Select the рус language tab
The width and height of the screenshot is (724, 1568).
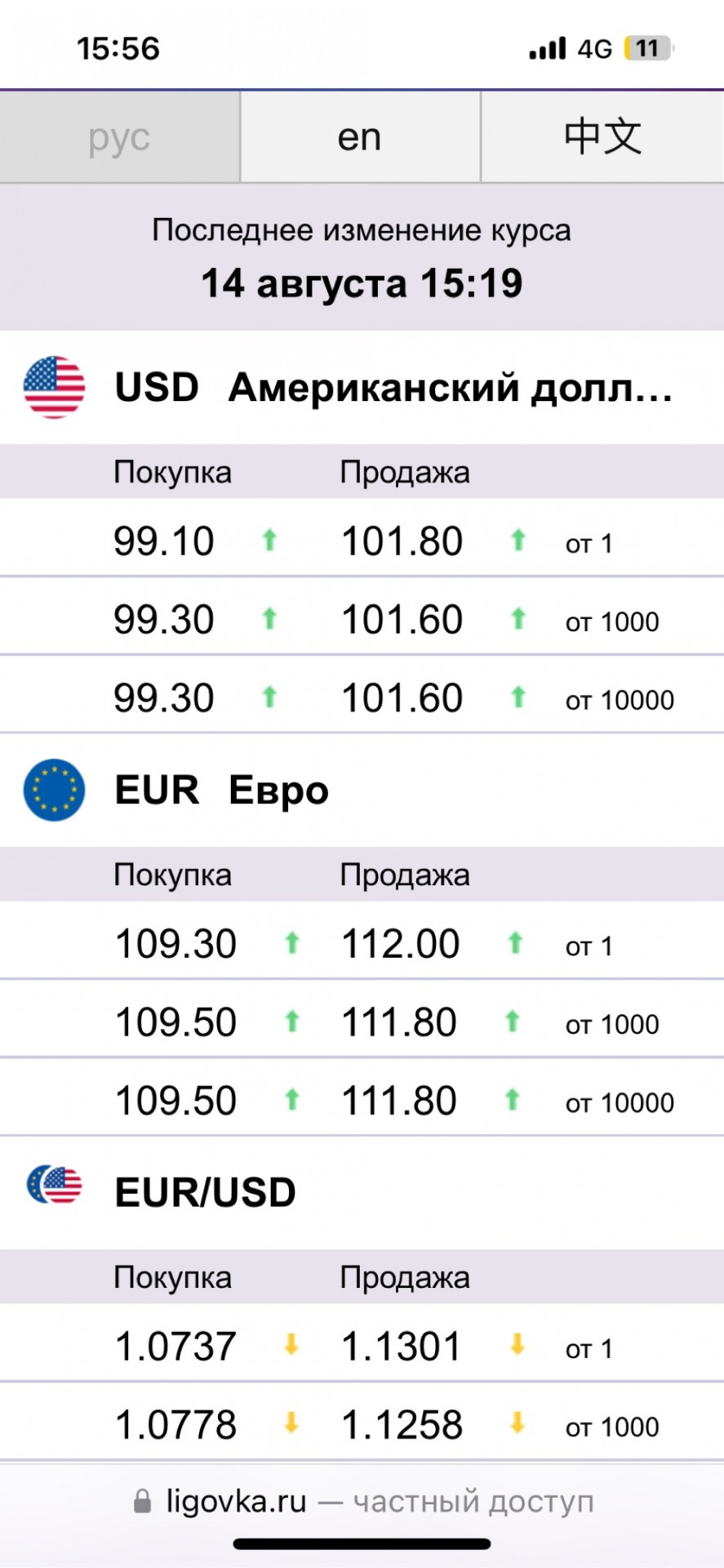point(119,136)
